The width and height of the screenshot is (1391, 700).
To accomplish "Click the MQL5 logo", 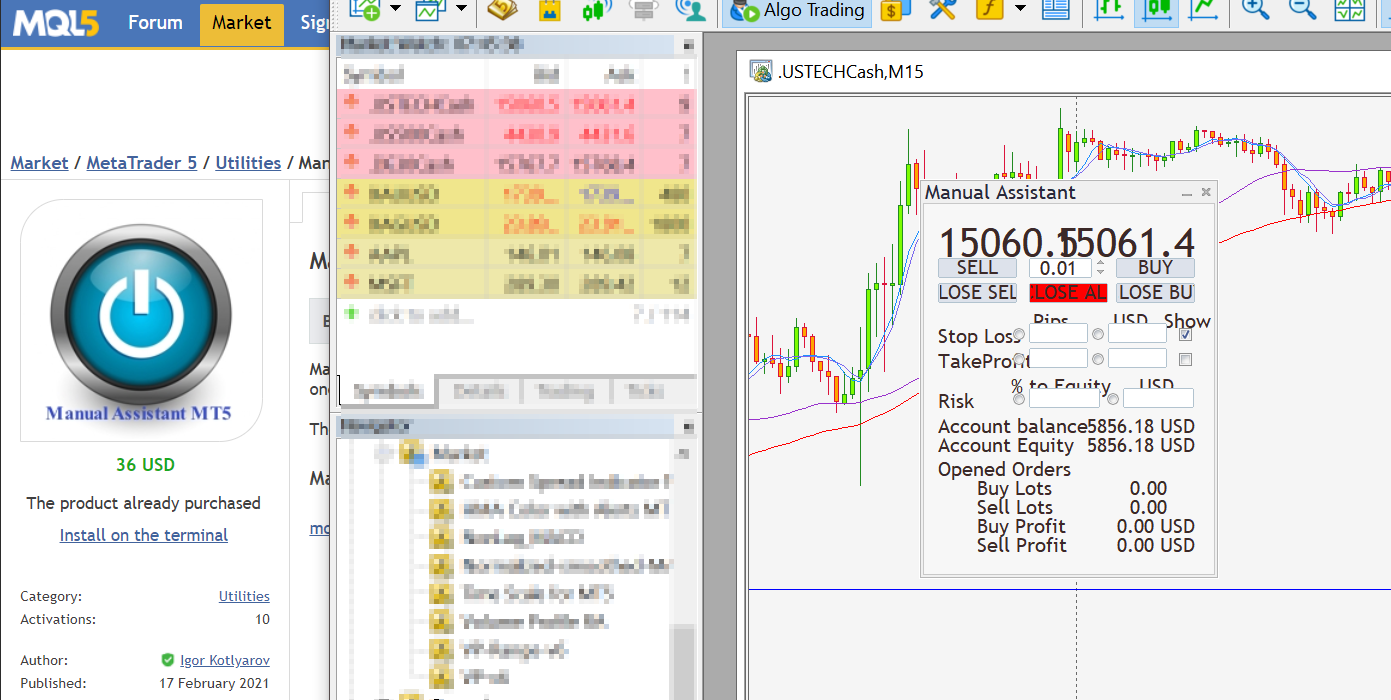I will [56, 22].
